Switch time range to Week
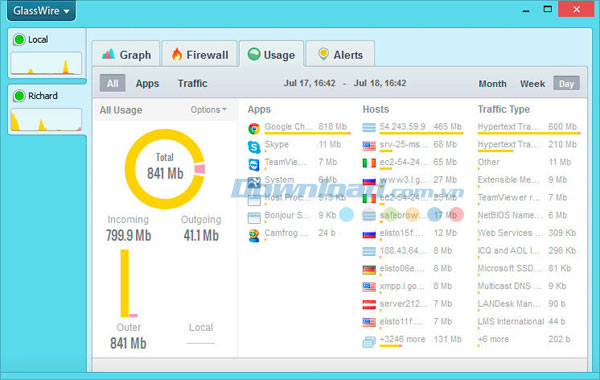 point(532,84)
